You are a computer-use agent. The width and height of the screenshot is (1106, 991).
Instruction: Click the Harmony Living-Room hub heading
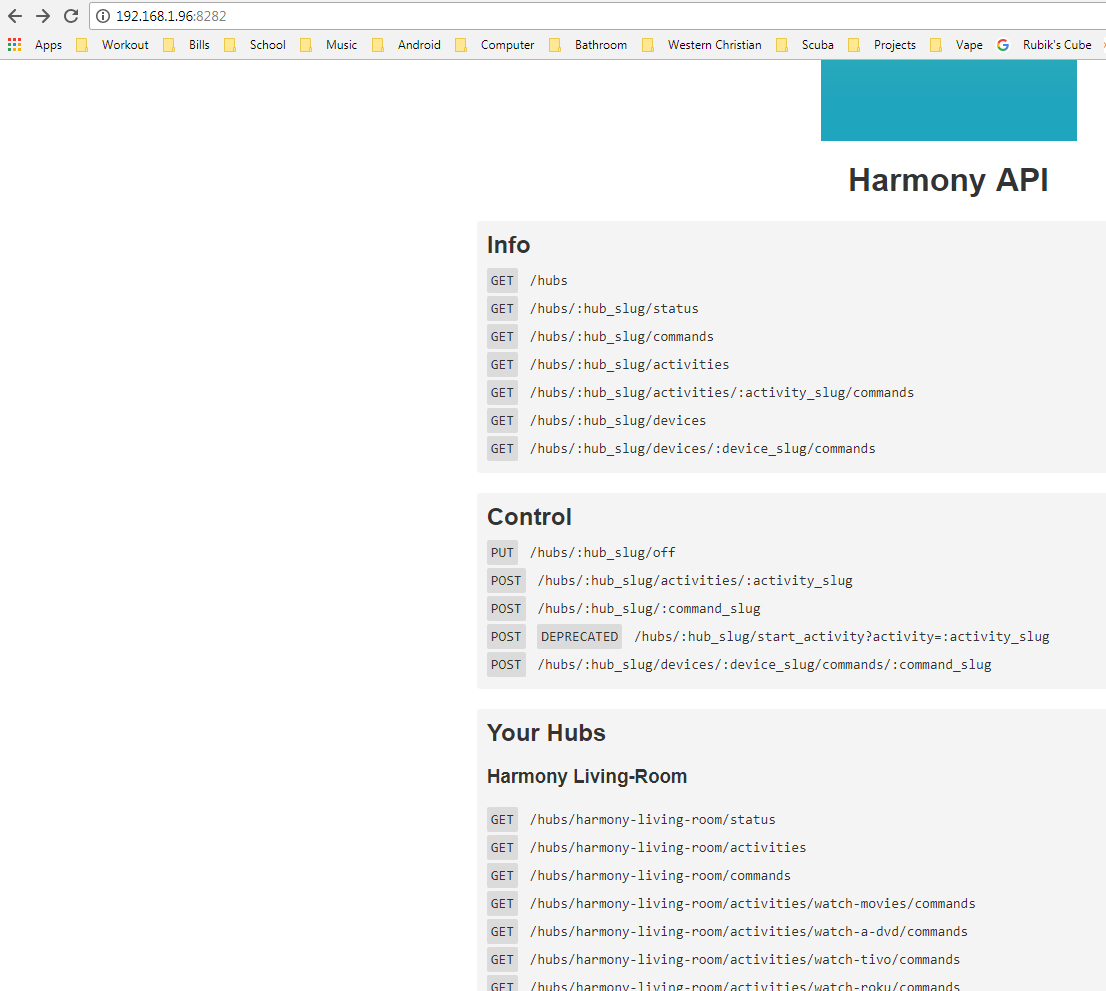587,777
